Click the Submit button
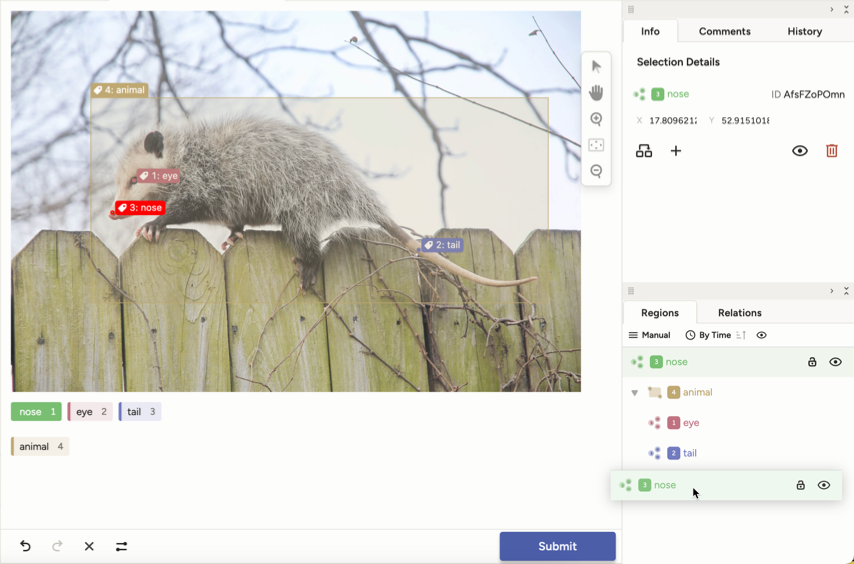 tap(557, 546)
